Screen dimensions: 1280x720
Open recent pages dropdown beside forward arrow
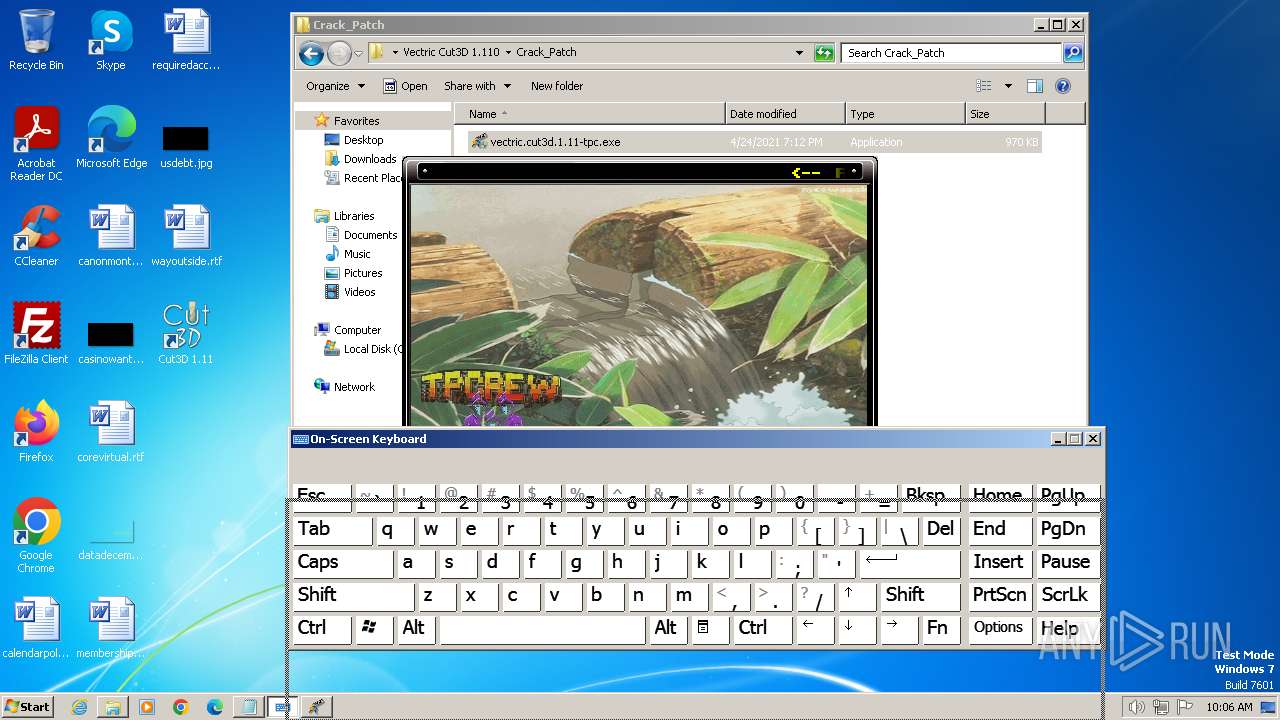[x=358, y=54]
